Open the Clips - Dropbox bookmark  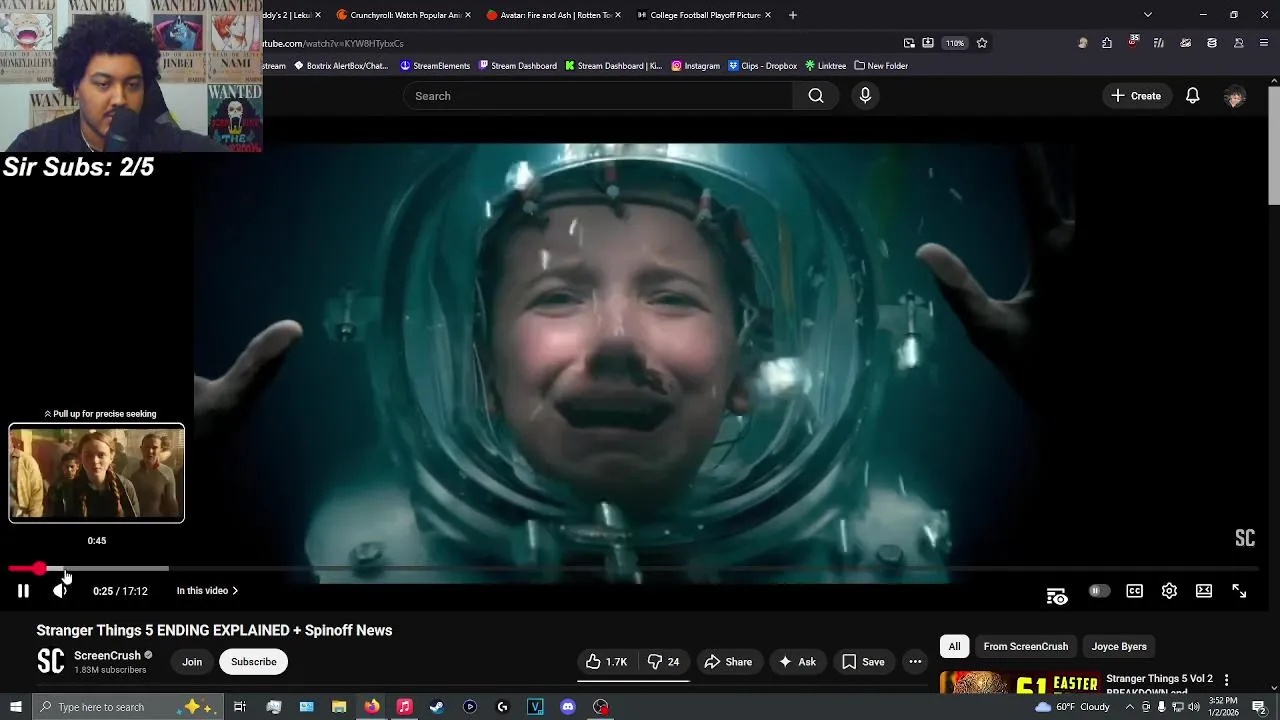(x=763, y=66)
